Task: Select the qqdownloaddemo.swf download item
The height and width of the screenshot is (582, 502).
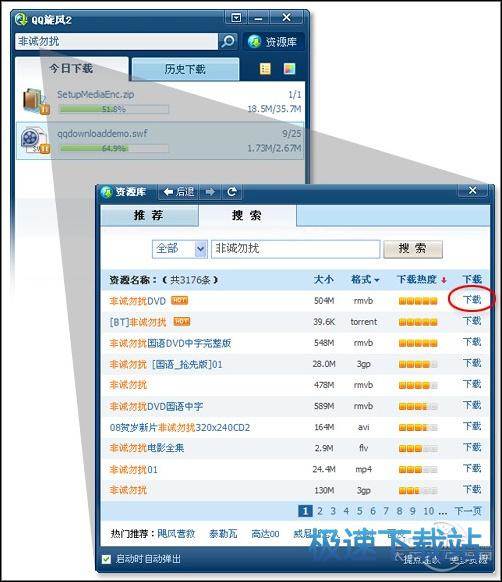Action: (x=160, y=141)
